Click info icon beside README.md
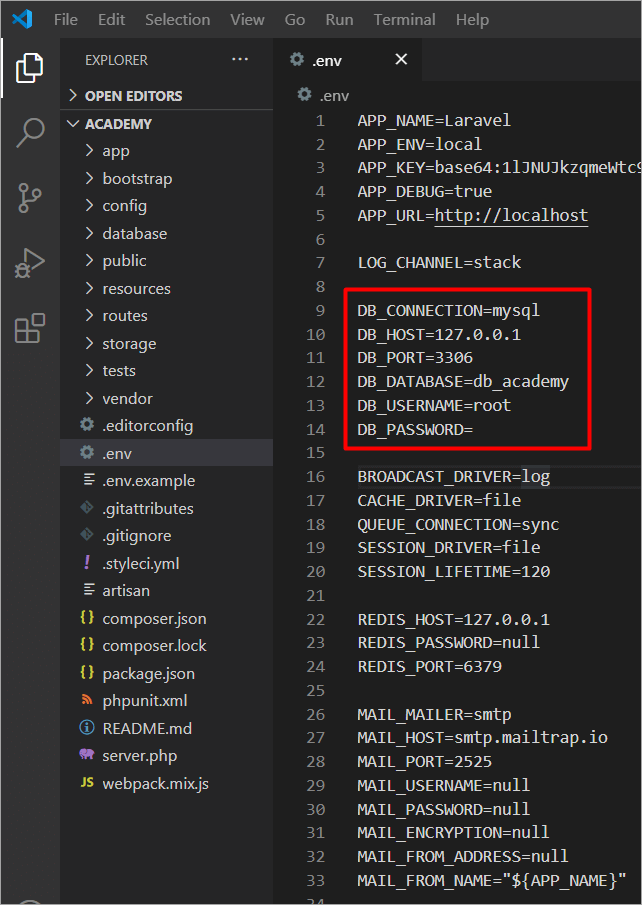Viewport: 642px width, 905px height. point(87,727)
